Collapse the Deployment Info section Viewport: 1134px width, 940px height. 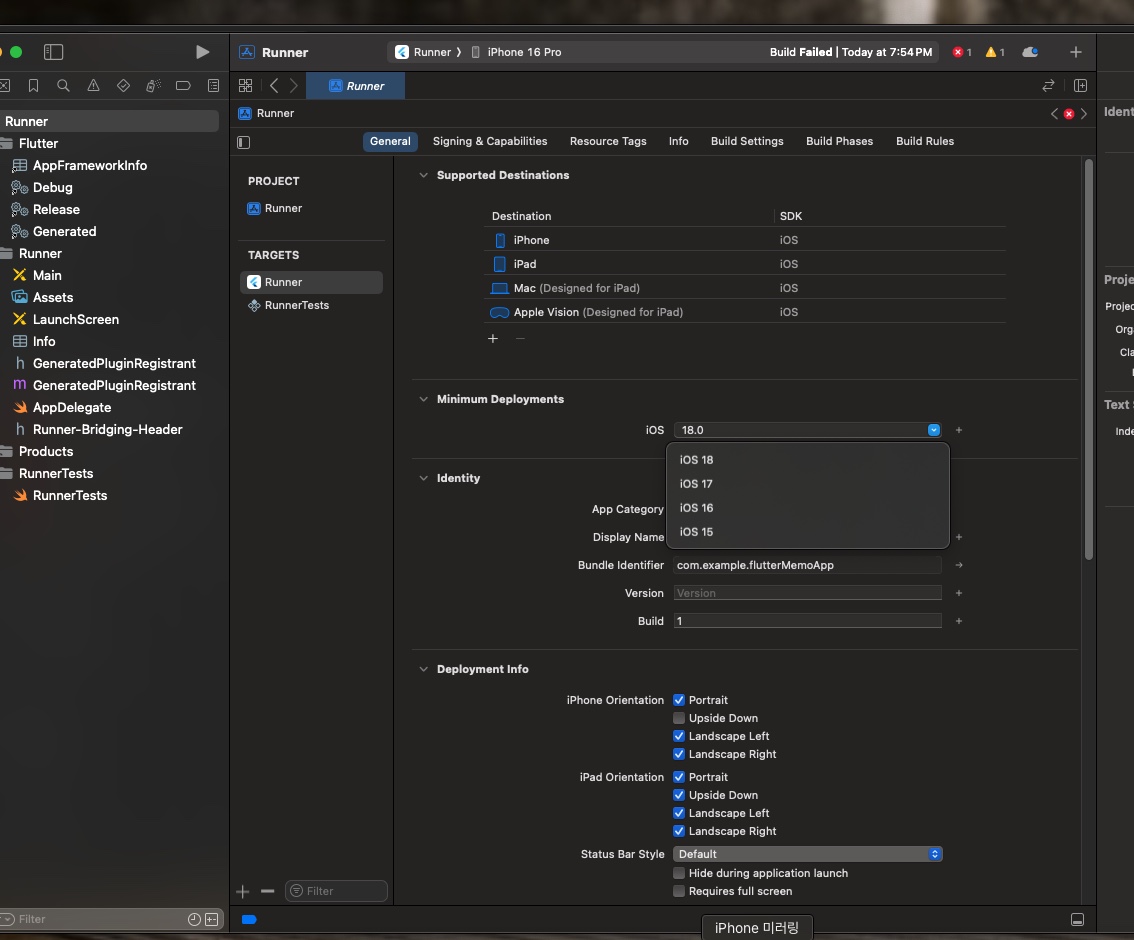[x=424, y=670]
